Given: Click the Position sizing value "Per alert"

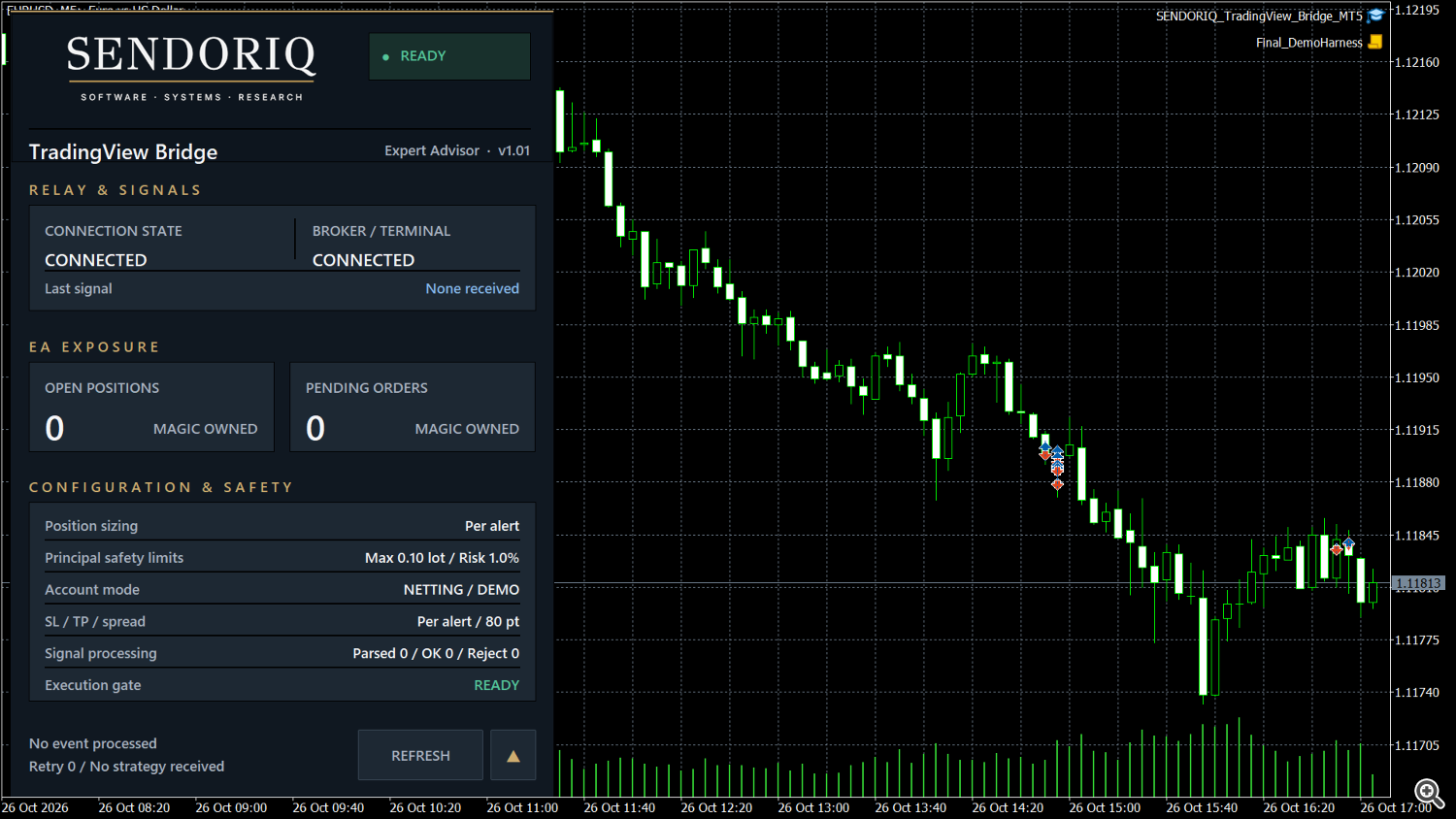Looking at the screenshot, I should point(492,526).
